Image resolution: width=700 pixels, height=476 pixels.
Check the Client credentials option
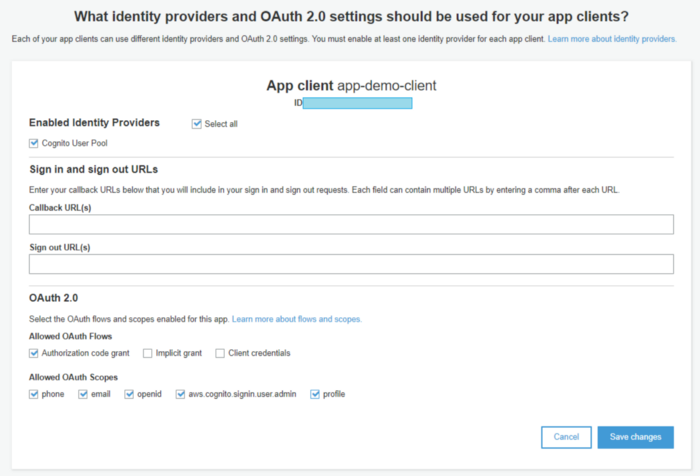click(220, 353)
